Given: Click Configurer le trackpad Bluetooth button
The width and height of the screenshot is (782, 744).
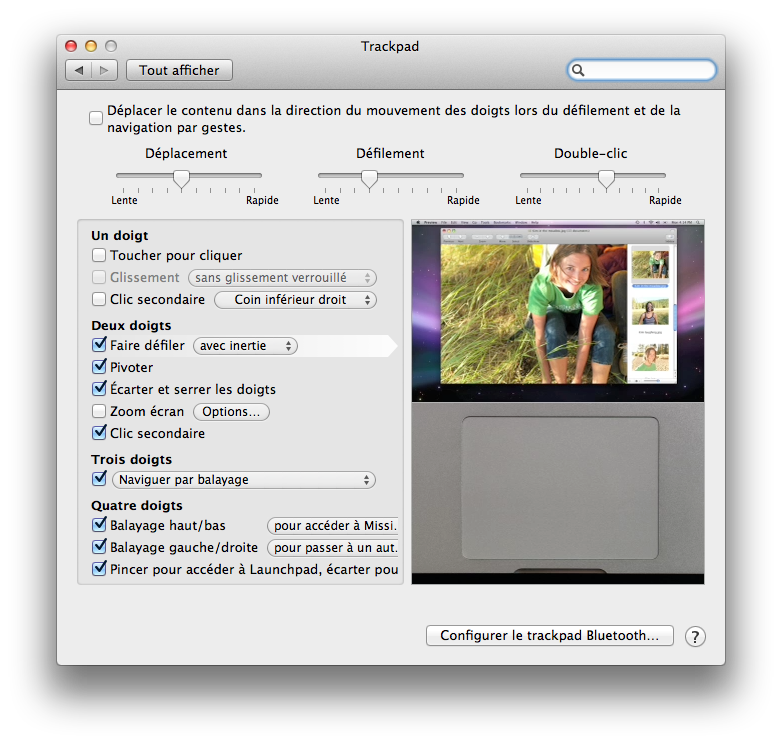Looking at the screenshot, I should point(549,636).
